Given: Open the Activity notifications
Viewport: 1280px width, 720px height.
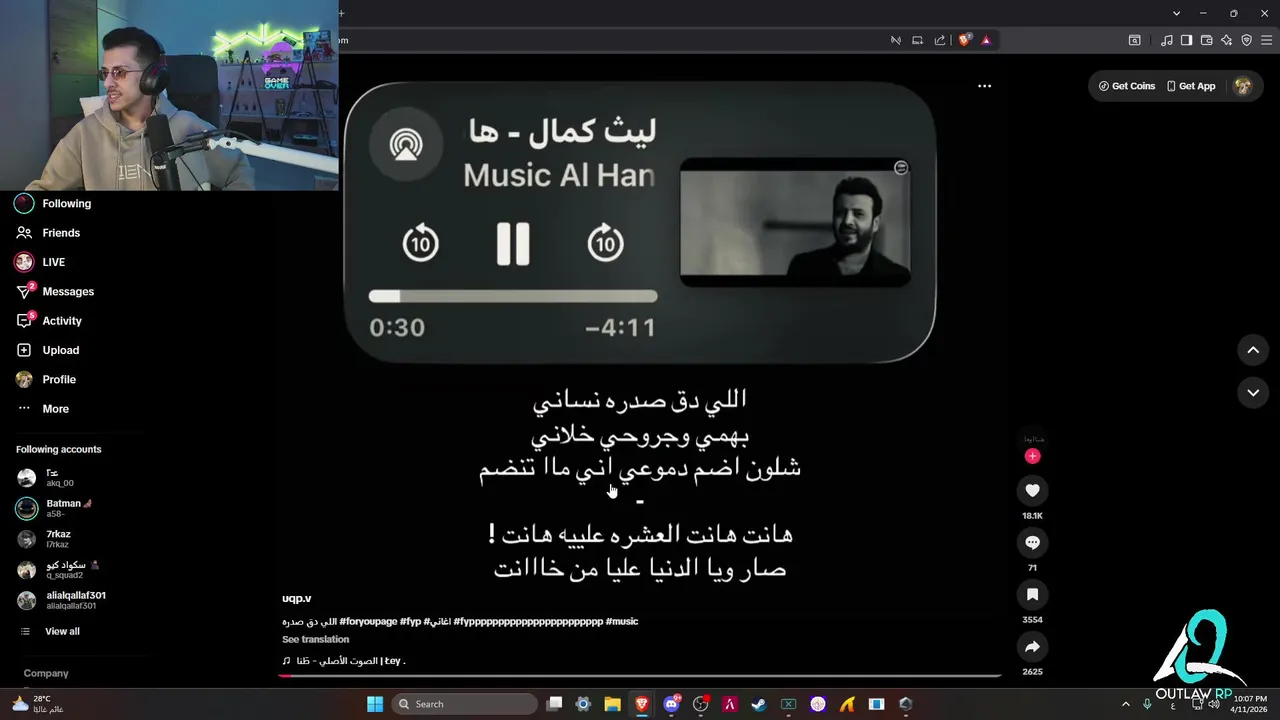Looking at the screenshot, I should click(x=49, y=320).
